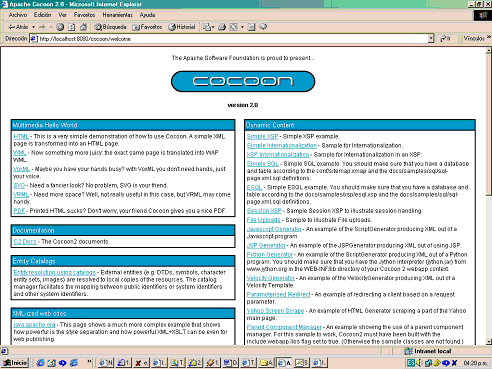Open the Mail toolbar dropdown
This screenshot has height=369, width=492.
point(208,27)
